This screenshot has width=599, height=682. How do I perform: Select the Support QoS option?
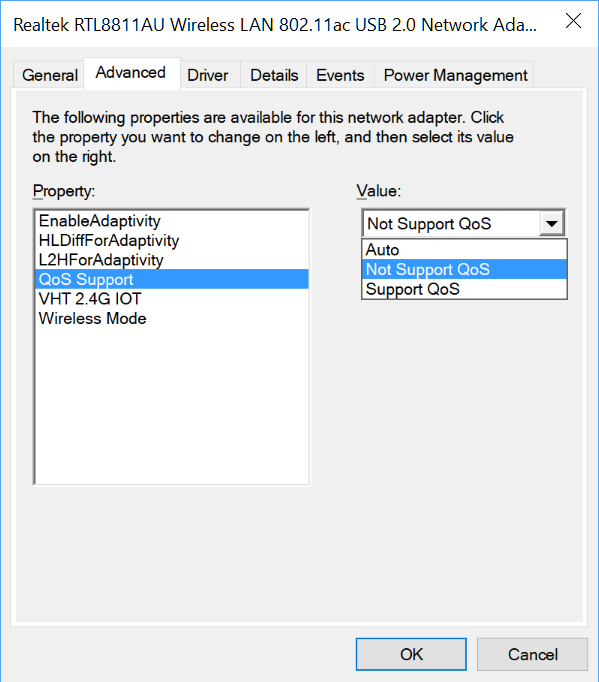[464, 289]
